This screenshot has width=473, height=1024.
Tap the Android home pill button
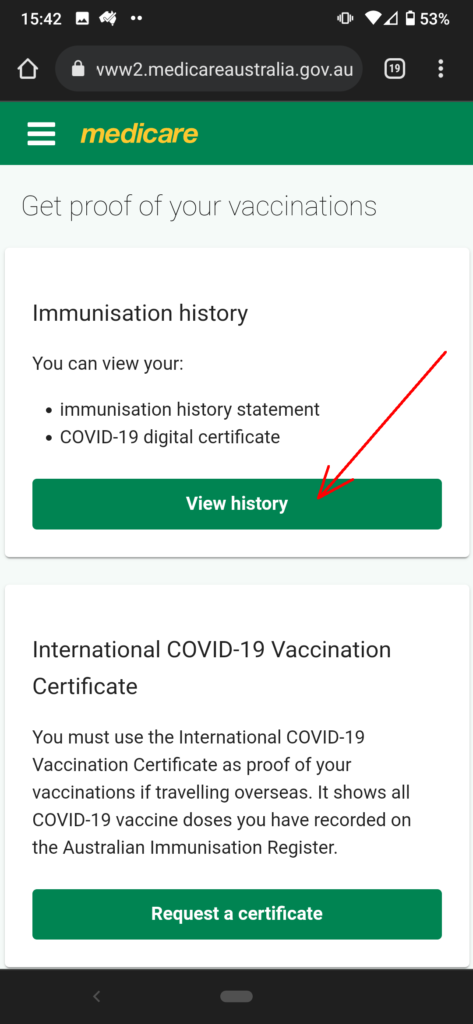[236, 996]
